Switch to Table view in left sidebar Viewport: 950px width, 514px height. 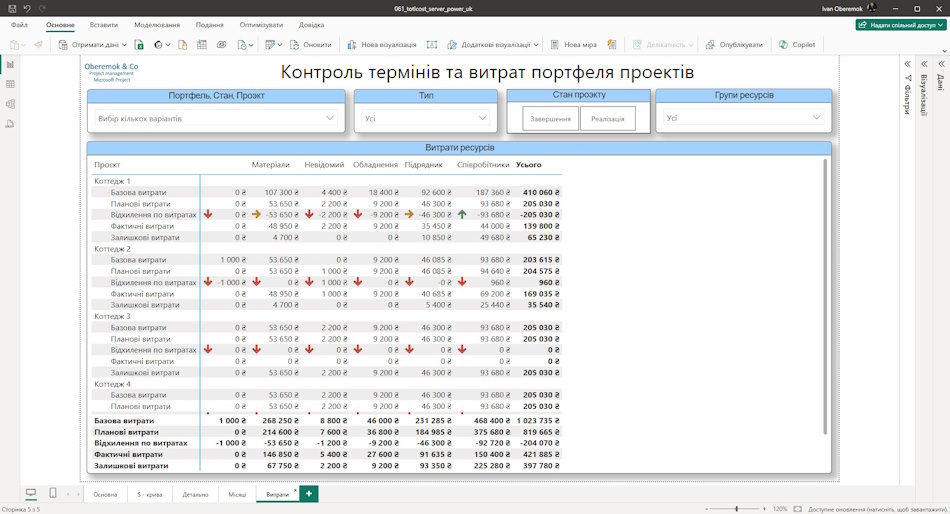click(10, 84)
